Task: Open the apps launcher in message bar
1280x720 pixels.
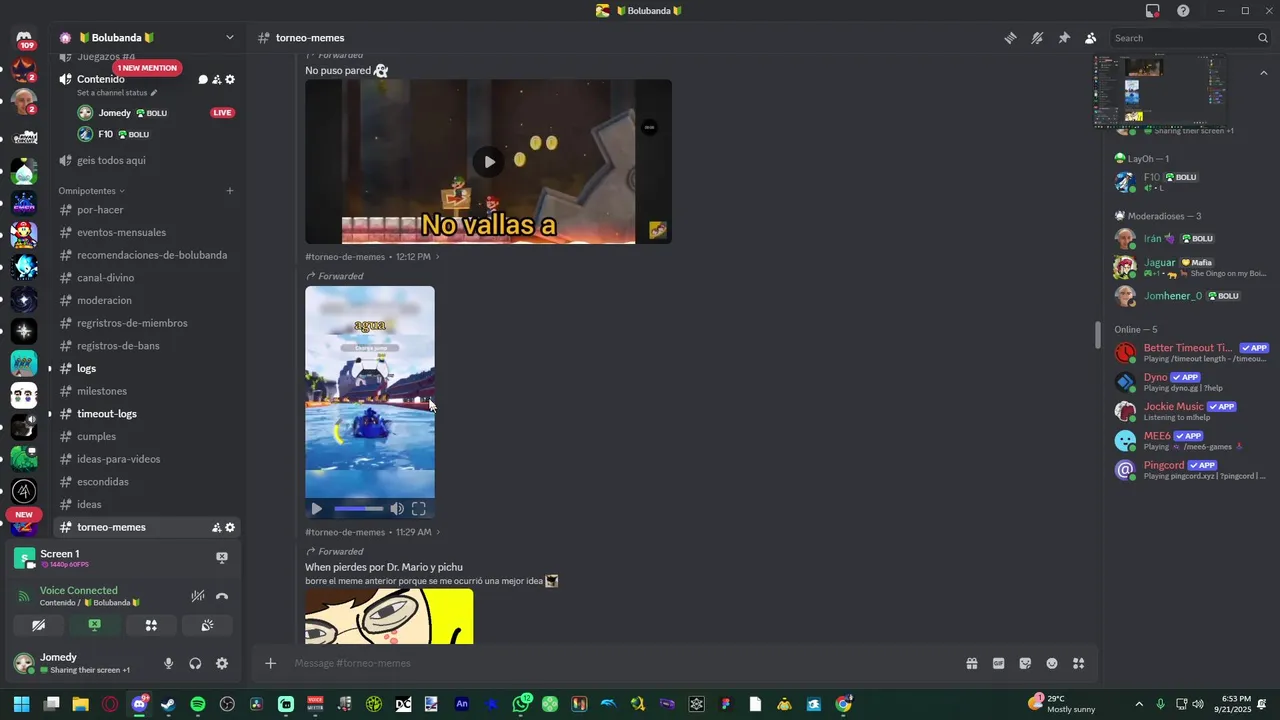Action: [1078, 663]
